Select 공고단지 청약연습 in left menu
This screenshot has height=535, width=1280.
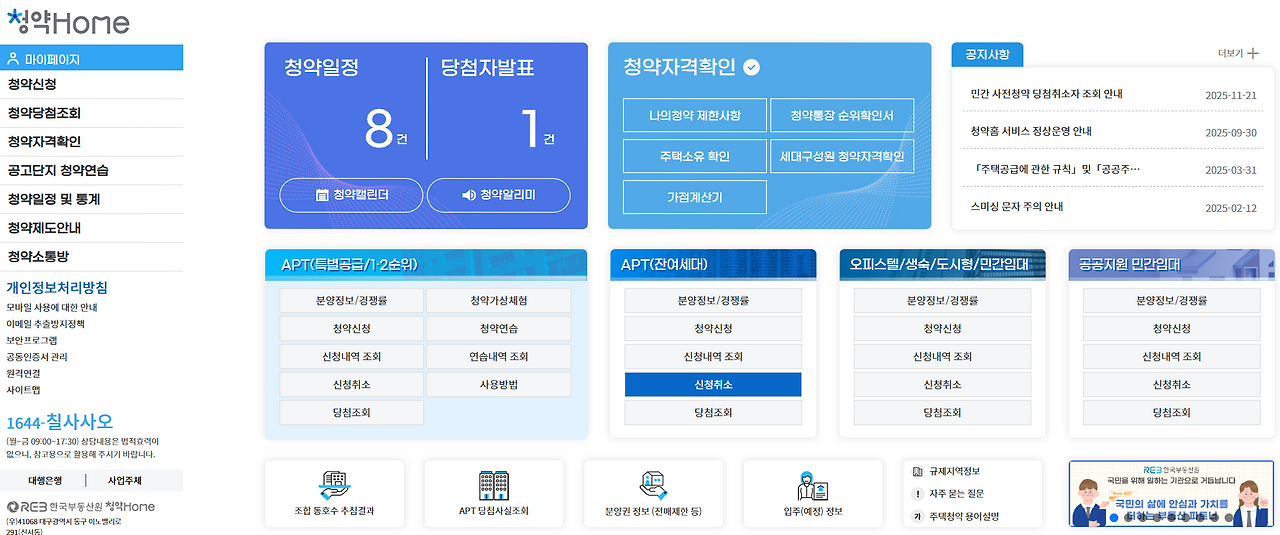tap(91, 171)
